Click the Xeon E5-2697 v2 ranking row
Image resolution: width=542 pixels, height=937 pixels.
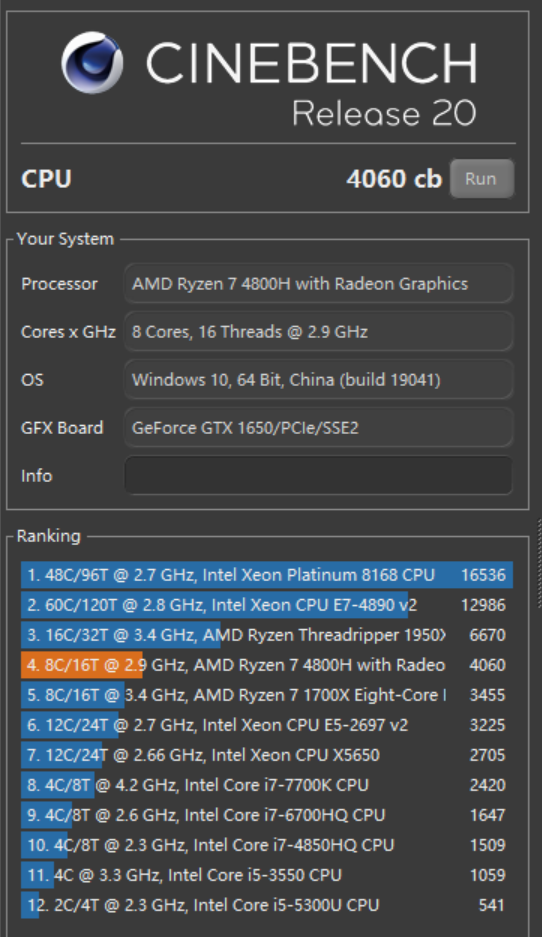pyautogui.click(x=267, y=725)
